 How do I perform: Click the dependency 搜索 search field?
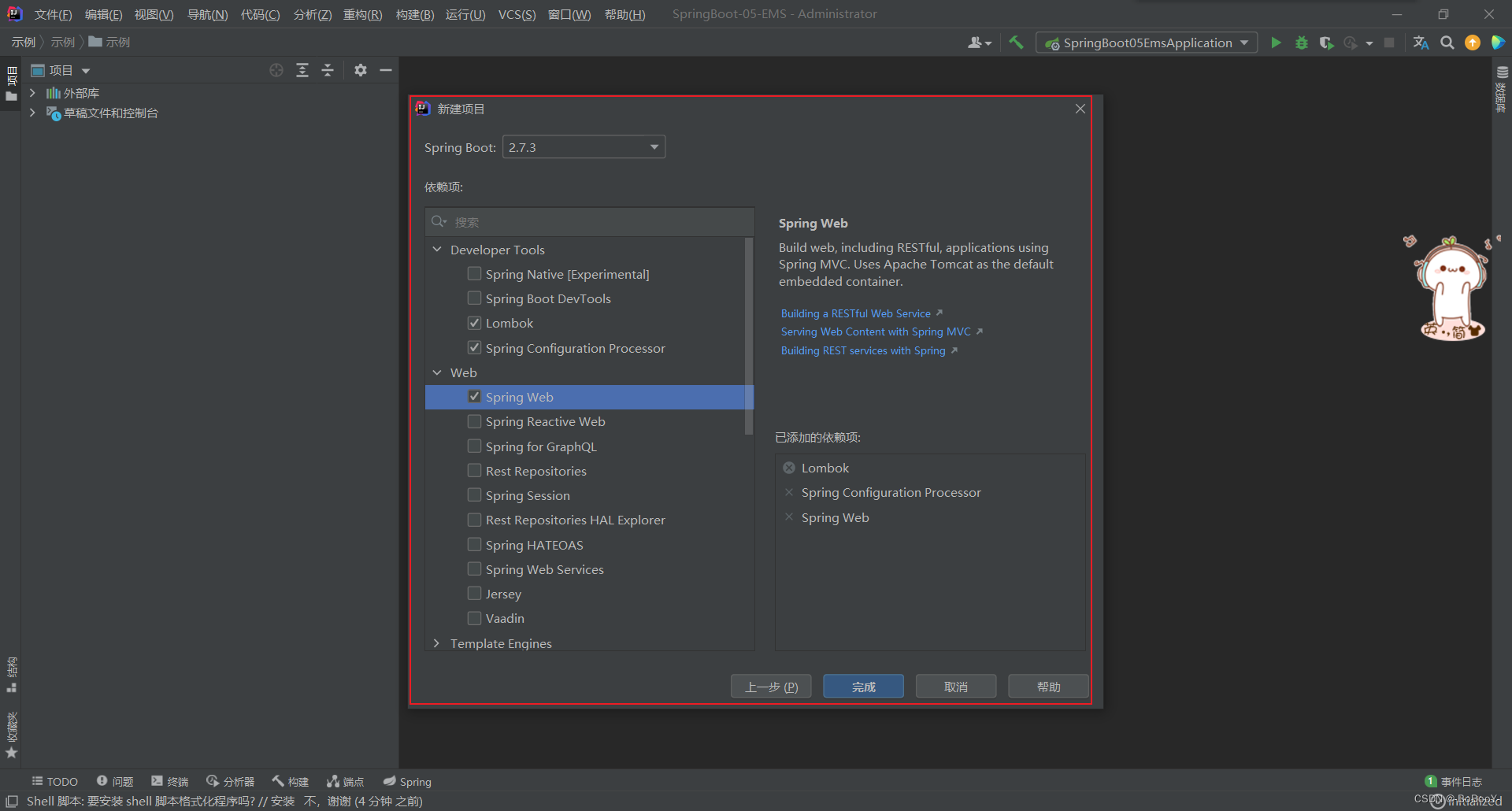[590, 222]
